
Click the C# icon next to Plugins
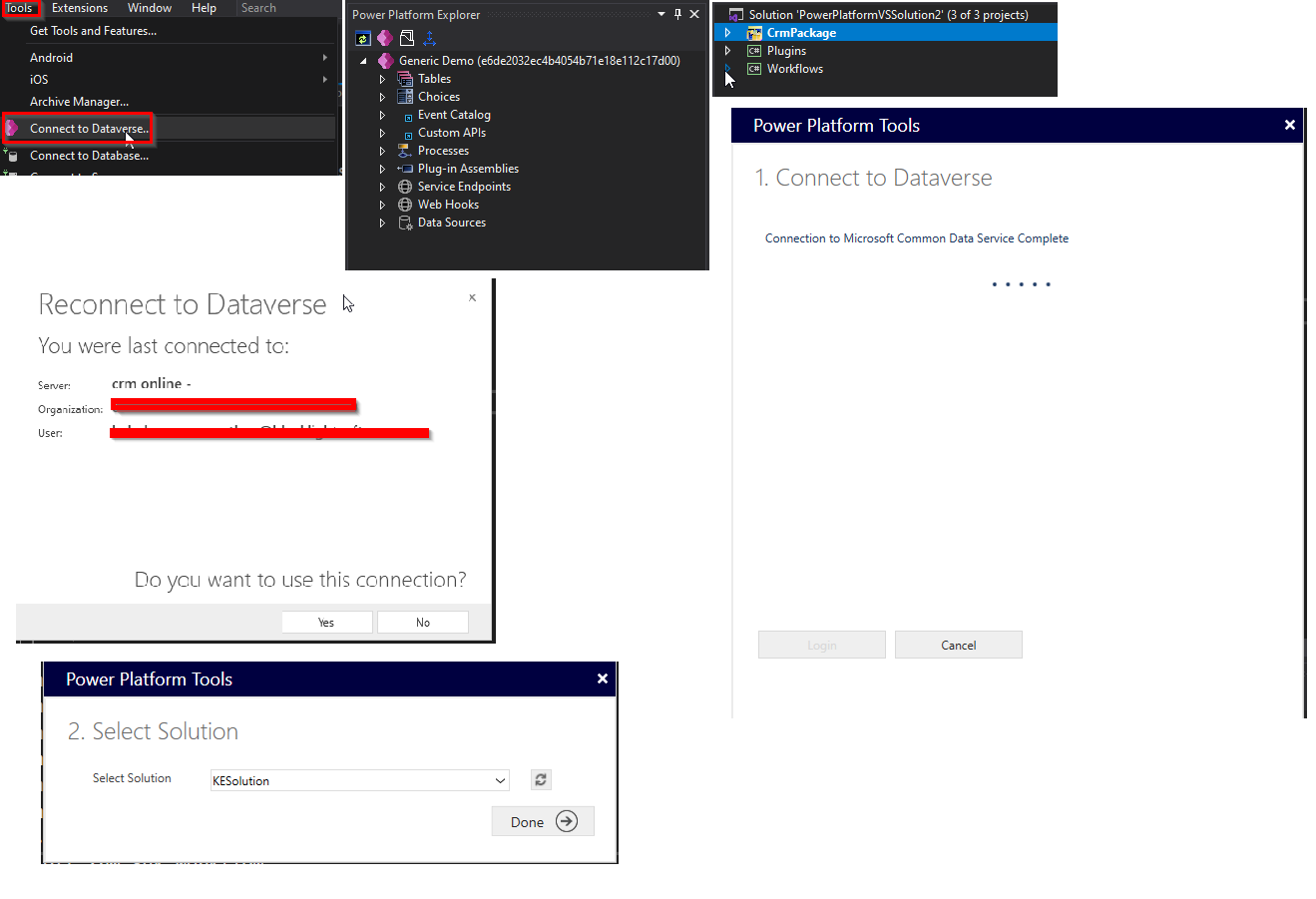point(754,51)
